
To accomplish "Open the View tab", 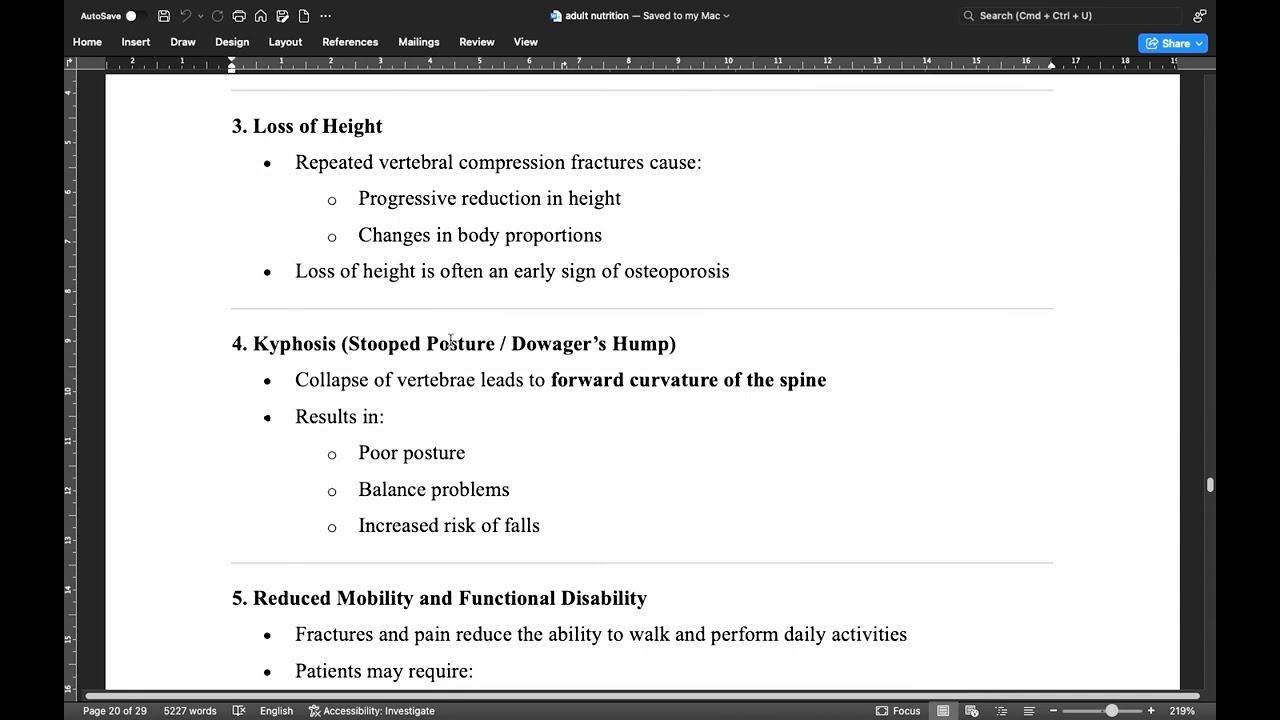I will [x=526, y=42].
